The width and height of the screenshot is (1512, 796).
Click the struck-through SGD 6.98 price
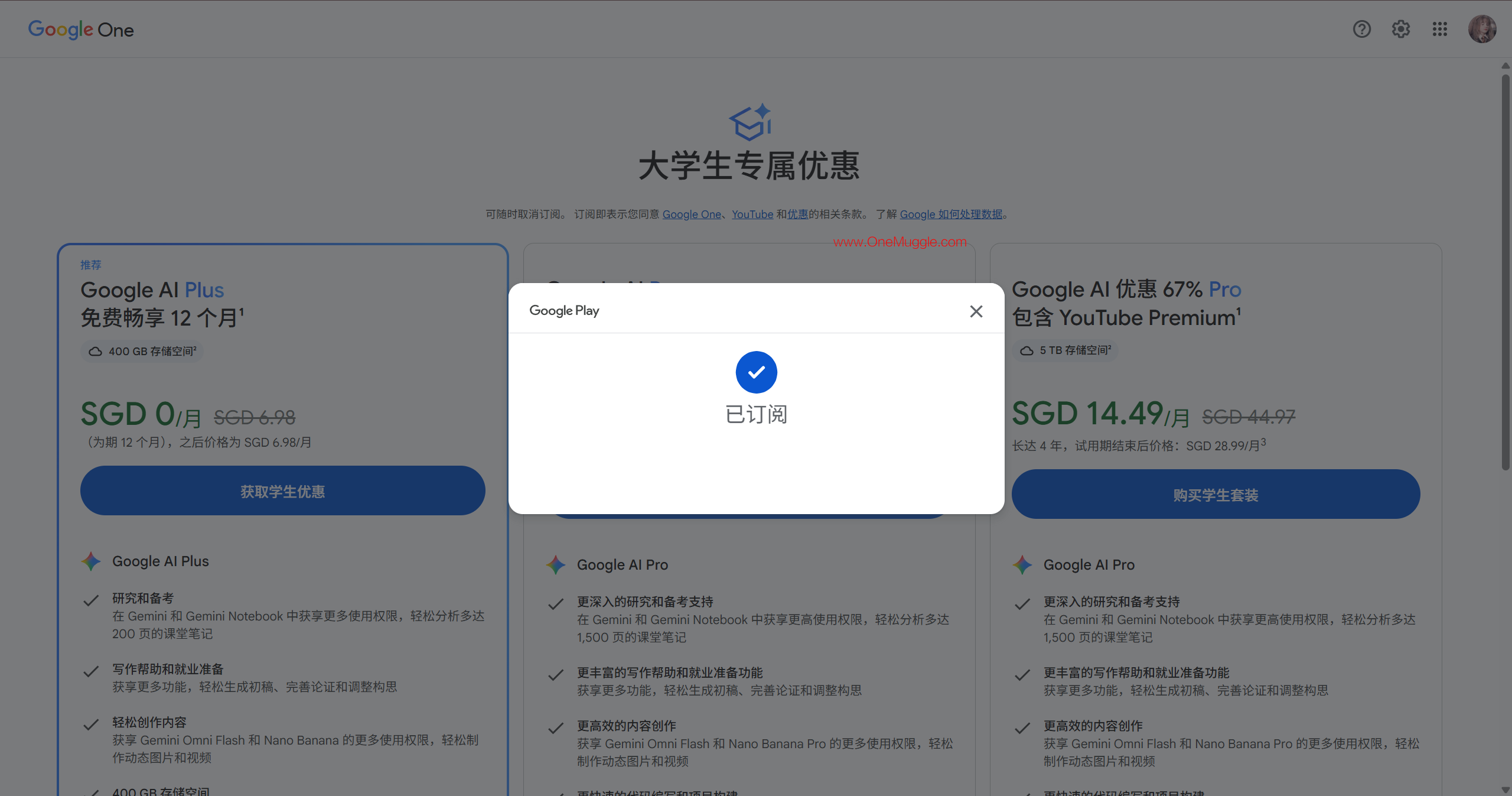(255, 418)
